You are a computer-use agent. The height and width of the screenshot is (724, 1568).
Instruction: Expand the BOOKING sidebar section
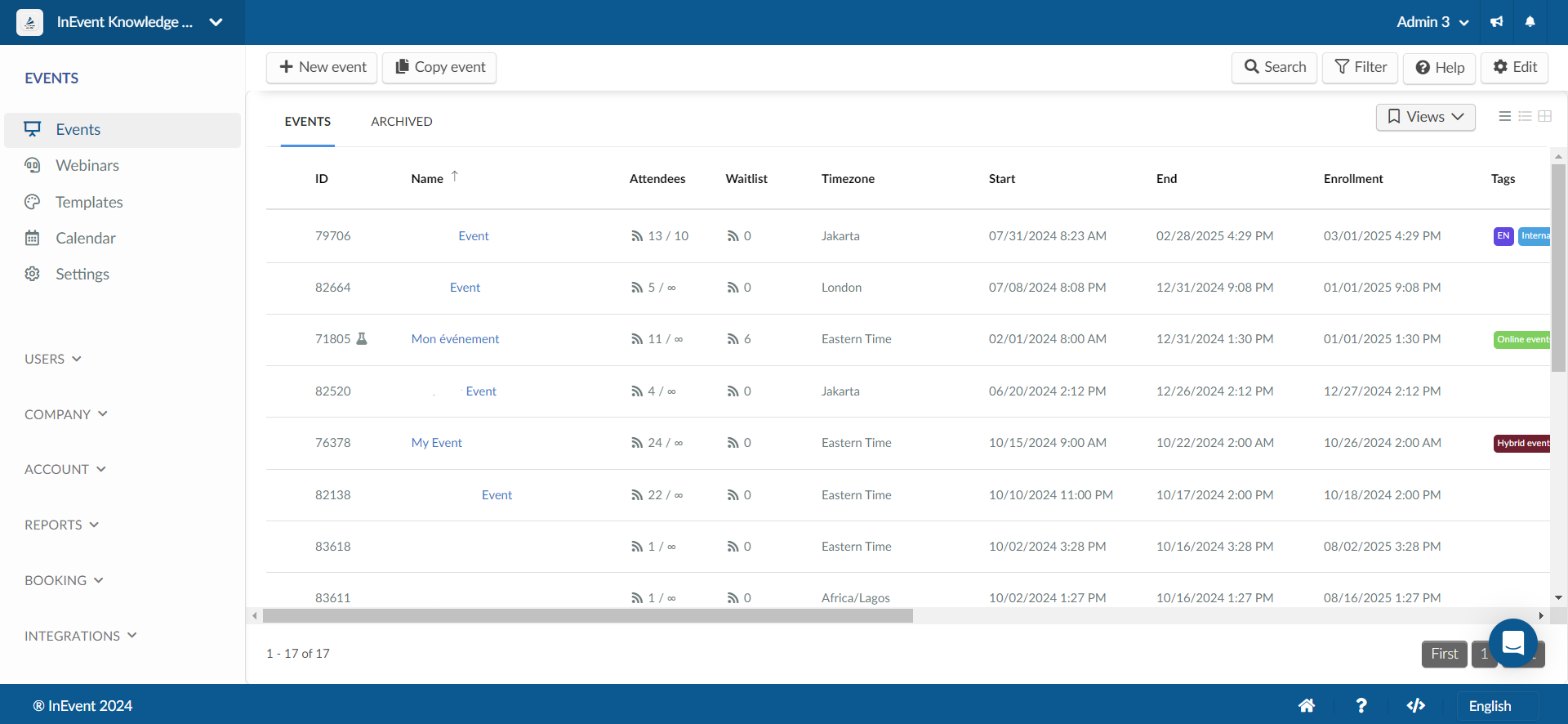point(64,580)
